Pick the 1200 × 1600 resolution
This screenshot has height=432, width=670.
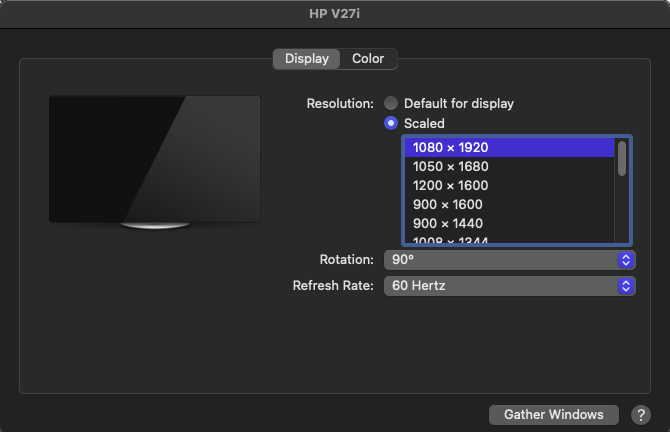pos(509,185)
